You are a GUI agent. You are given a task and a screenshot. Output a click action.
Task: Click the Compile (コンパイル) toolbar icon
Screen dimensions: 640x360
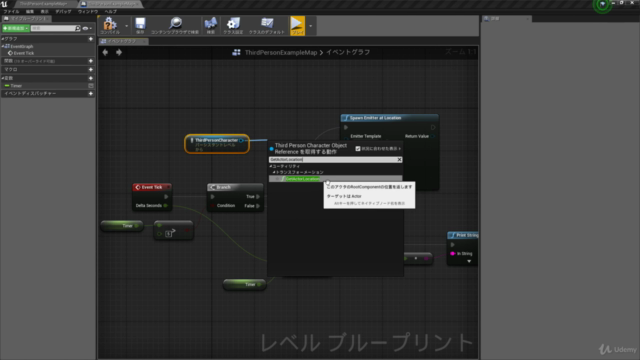[110, 25]
